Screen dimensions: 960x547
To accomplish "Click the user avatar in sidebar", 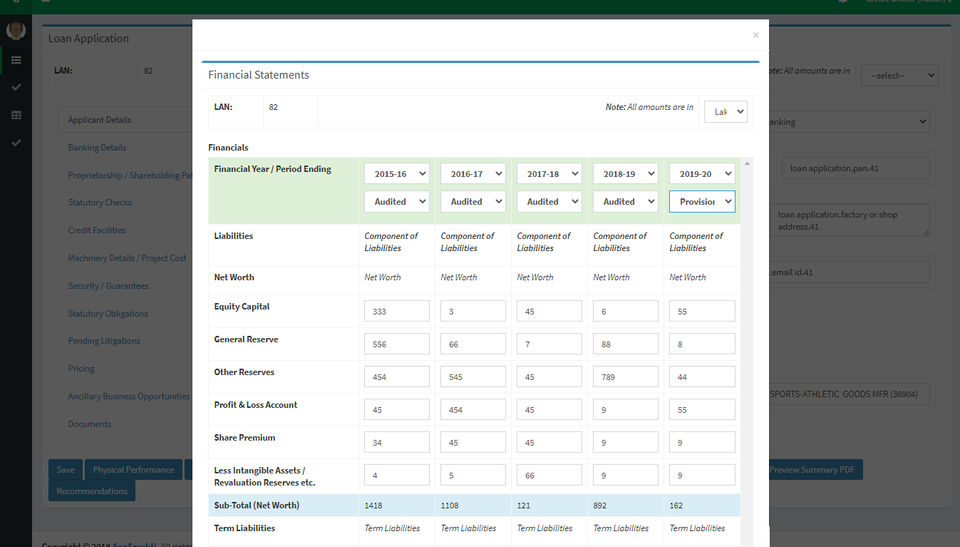I will (x=16, y=31).
